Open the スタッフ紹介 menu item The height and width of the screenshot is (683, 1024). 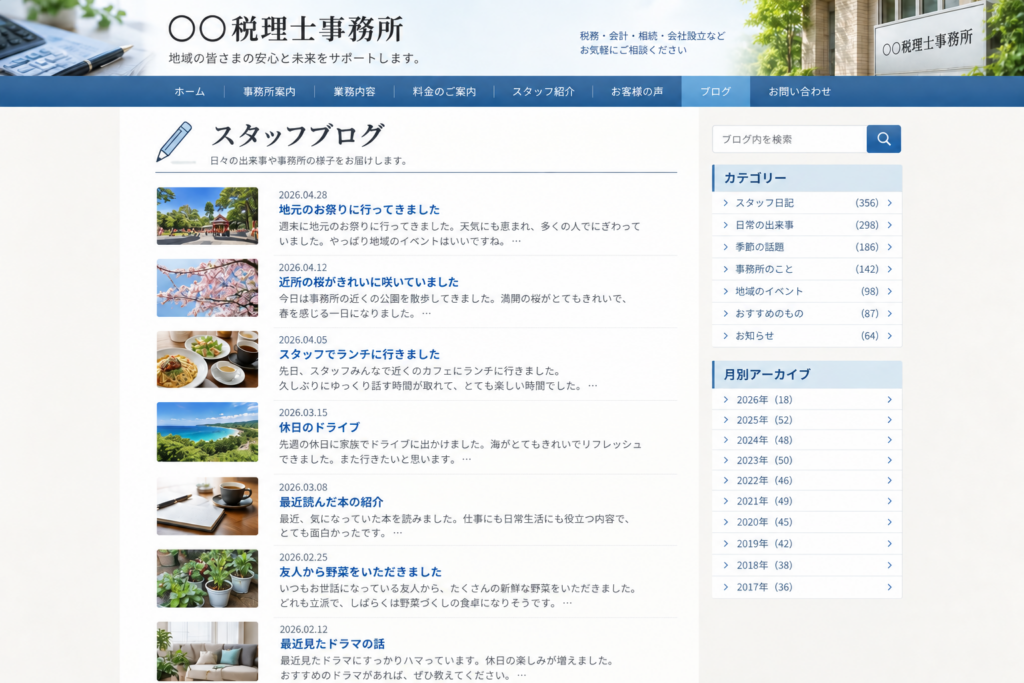point(543,91)
